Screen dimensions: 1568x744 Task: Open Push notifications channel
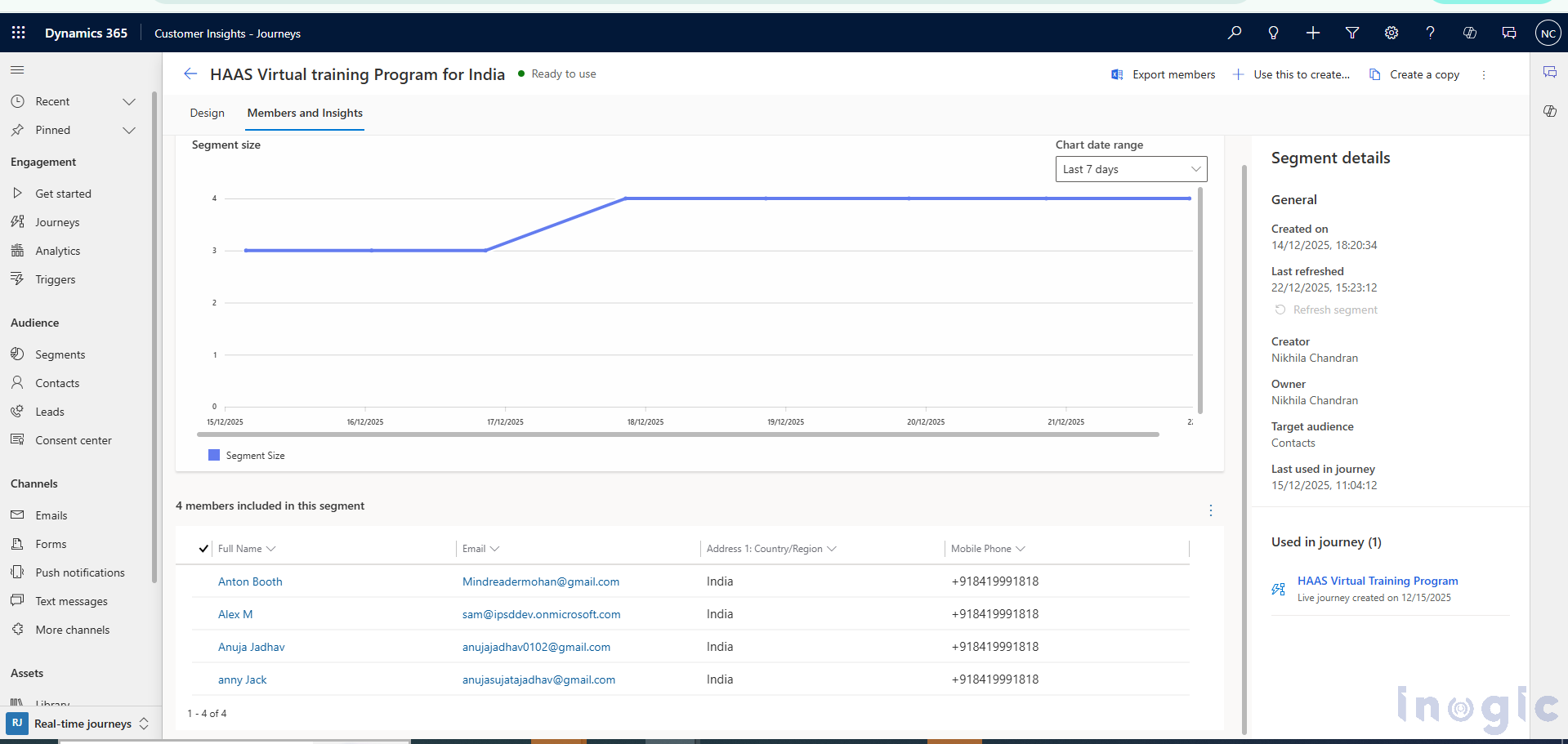[79, 572]
